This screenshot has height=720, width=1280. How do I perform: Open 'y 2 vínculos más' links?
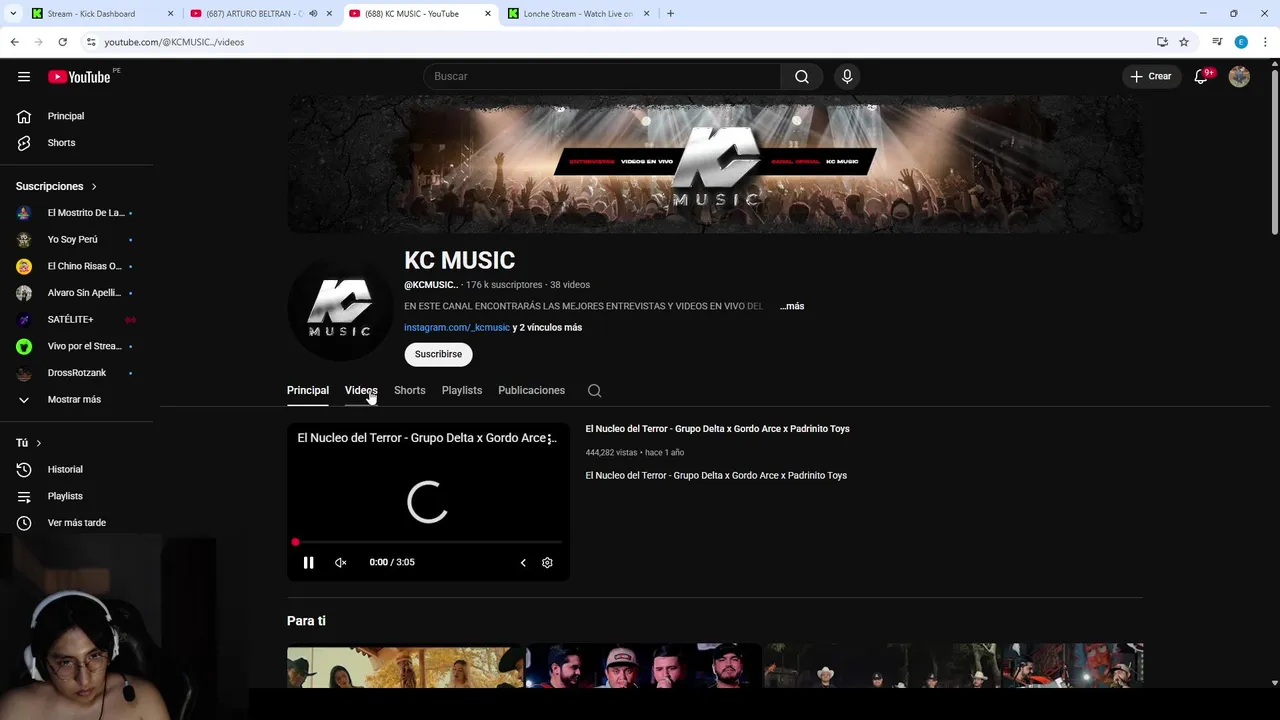[547, 328]
